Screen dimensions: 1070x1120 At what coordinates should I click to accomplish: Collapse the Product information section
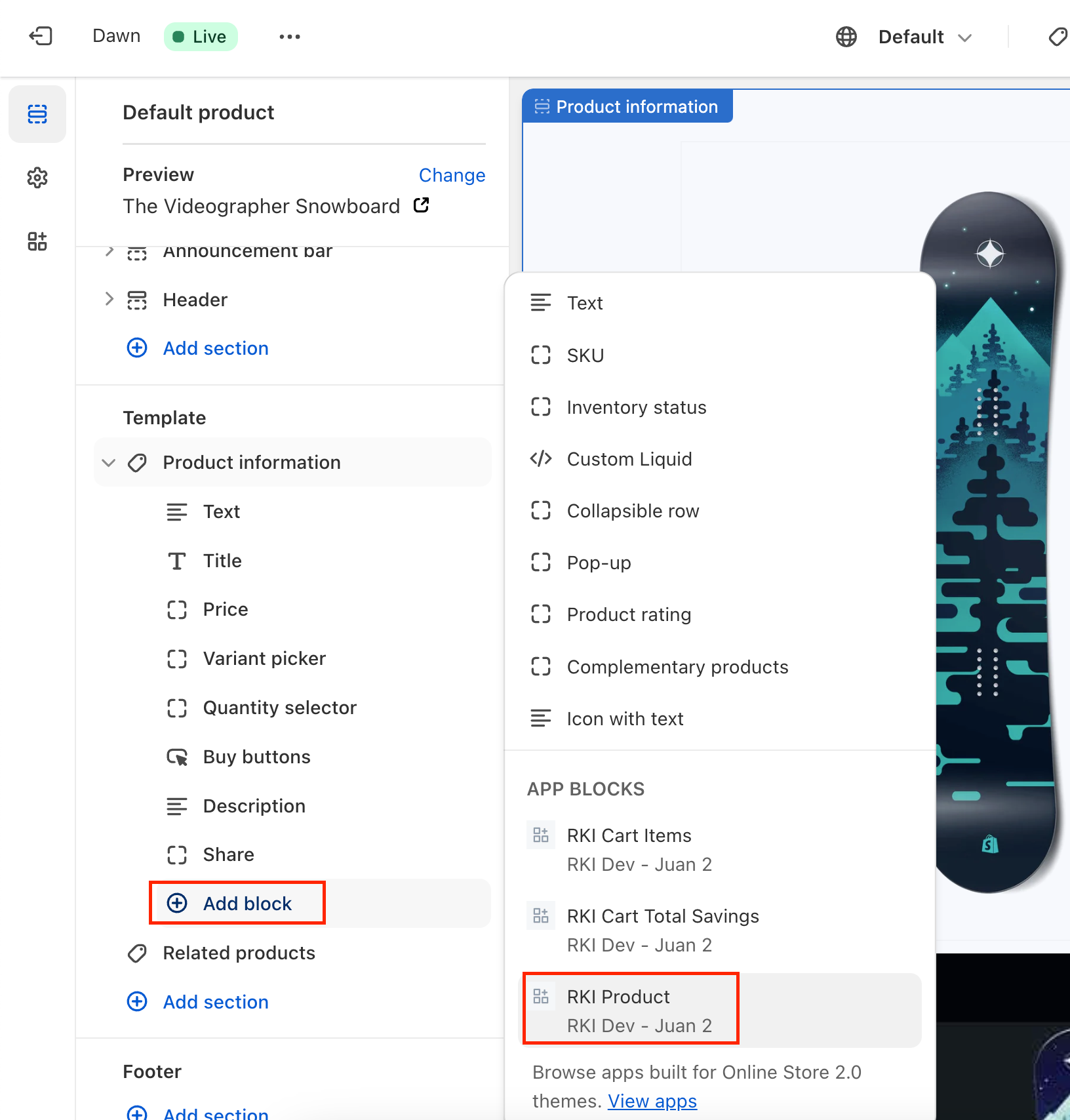pos(109,463)
